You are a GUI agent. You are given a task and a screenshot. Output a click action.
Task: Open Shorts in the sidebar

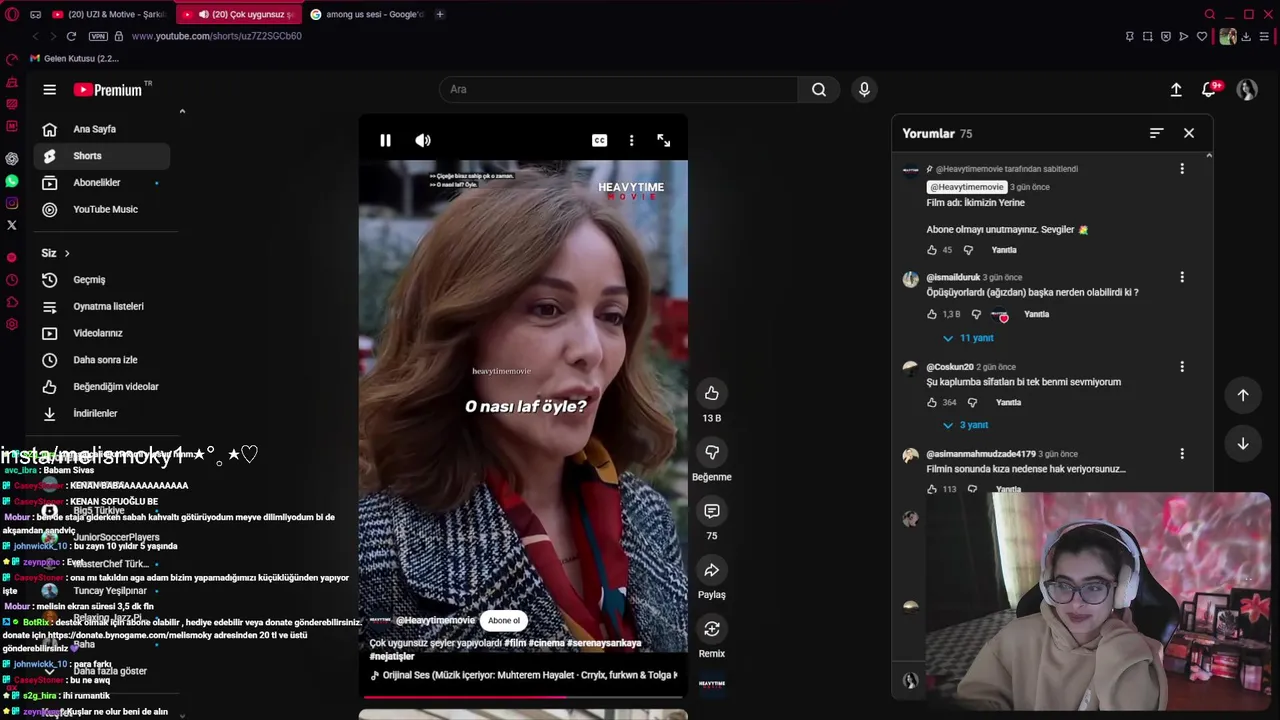102,156
